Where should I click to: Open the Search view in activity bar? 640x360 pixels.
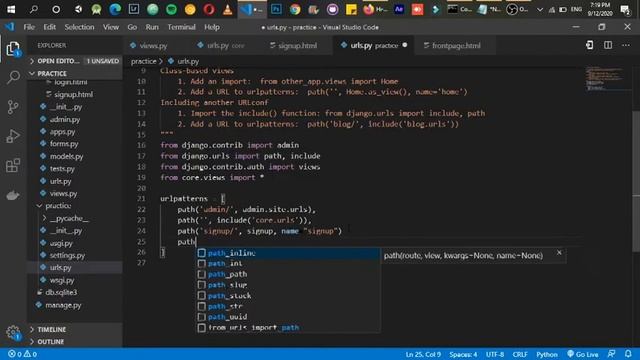[x=13, y=77]
